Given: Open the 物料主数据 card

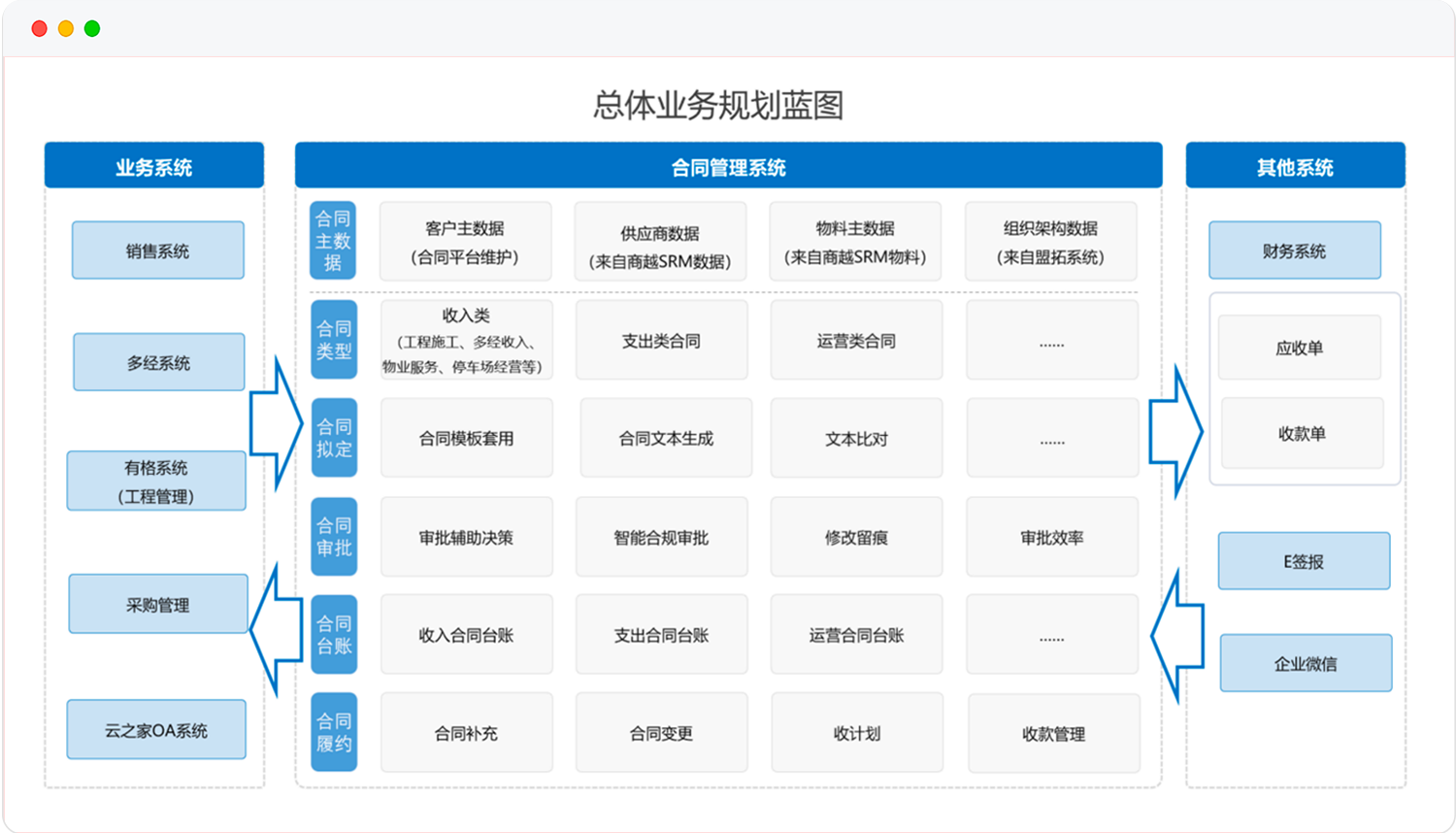Looking at the screenshot, I should (x=855, y=242).
